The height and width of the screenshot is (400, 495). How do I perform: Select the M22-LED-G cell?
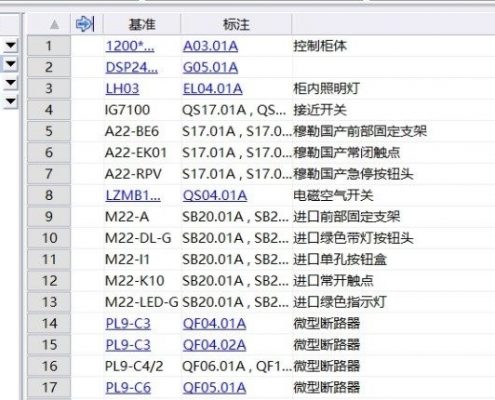(x=142, y=302)
